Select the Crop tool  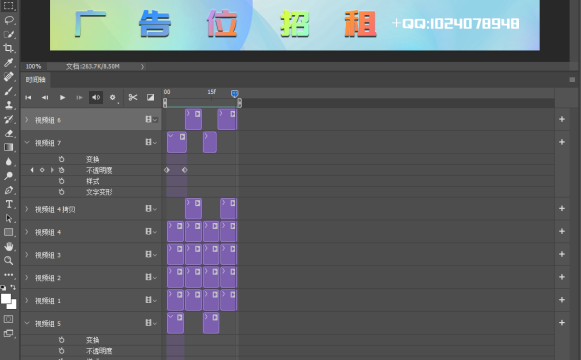point(9,48)
